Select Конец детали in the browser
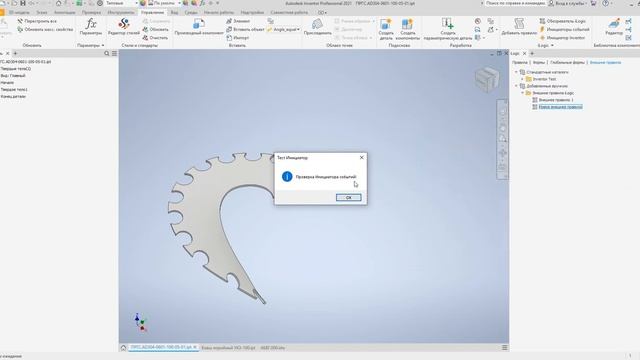This screenshot has width=640, height=360. (x=13, y=96)
